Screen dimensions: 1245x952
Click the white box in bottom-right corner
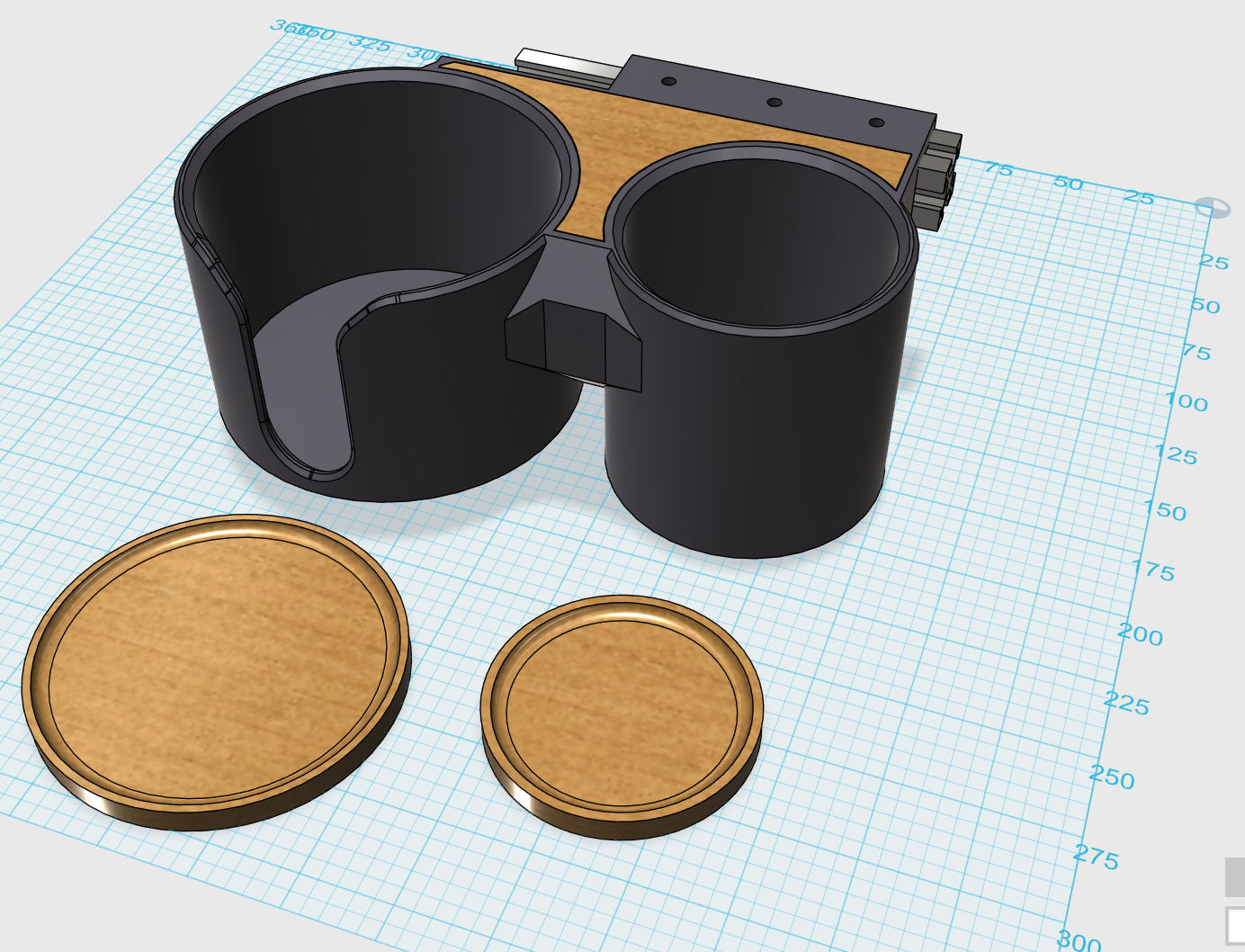[x=1235, y=926]
